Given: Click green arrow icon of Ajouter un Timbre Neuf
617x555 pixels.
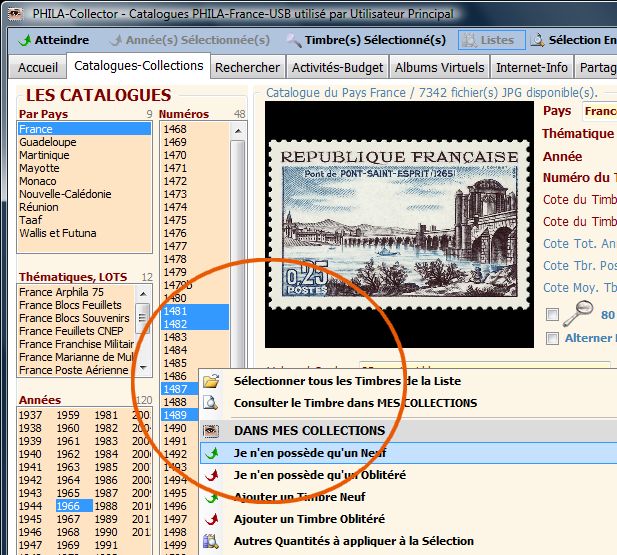Looking at the screenshot, I should 212,497.
